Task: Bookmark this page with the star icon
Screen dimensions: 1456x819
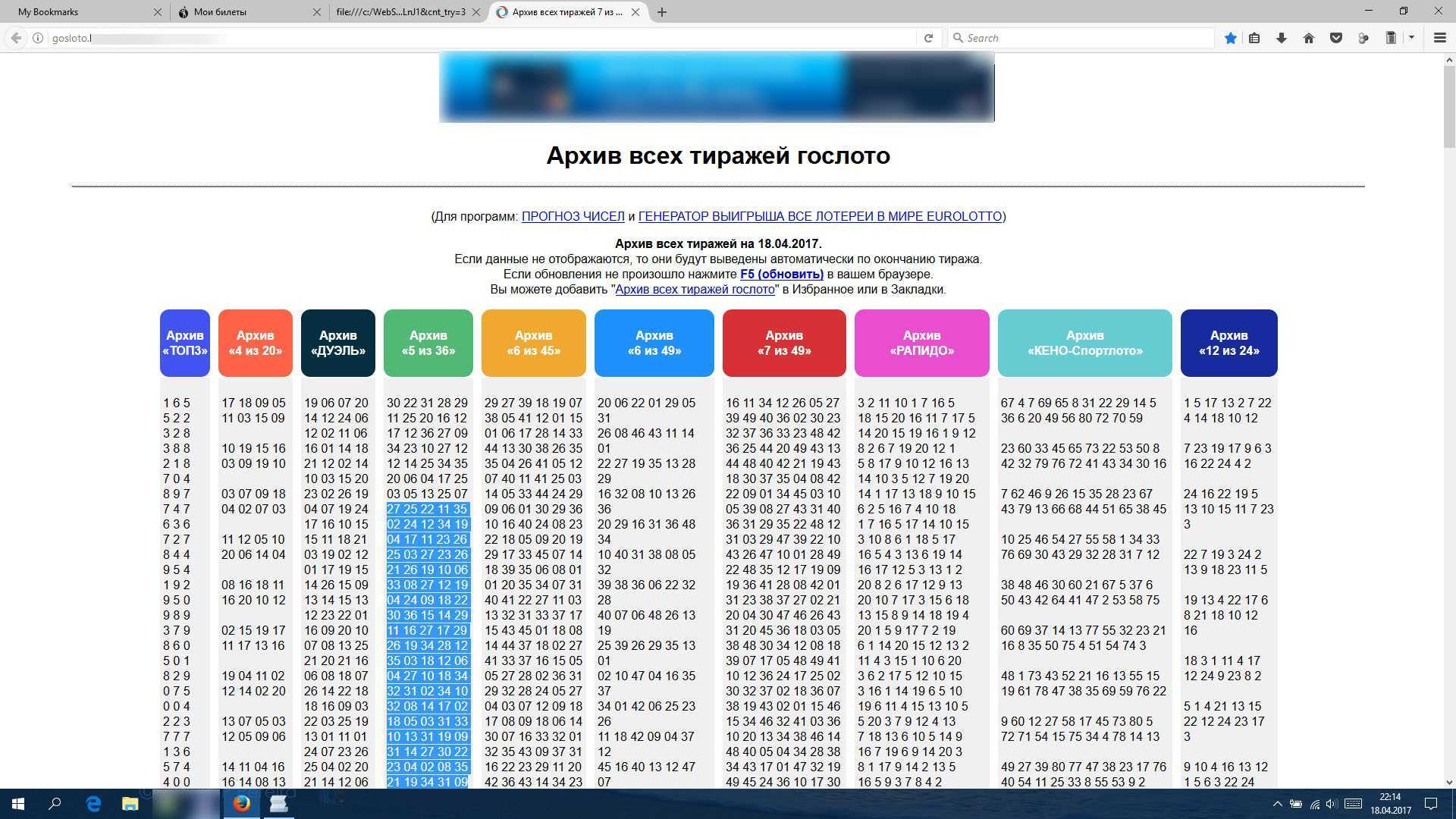Action: pyautogui.click(x=1230, y=38)
